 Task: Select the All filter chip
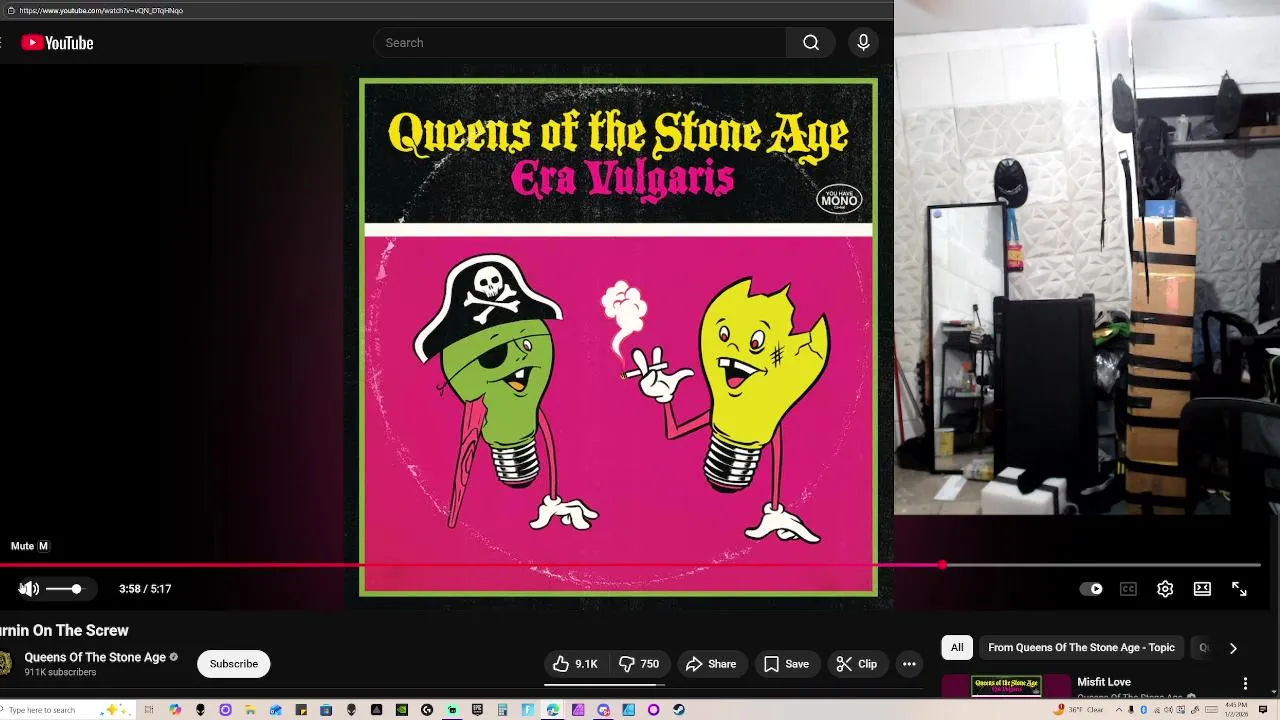pos(957,647)
